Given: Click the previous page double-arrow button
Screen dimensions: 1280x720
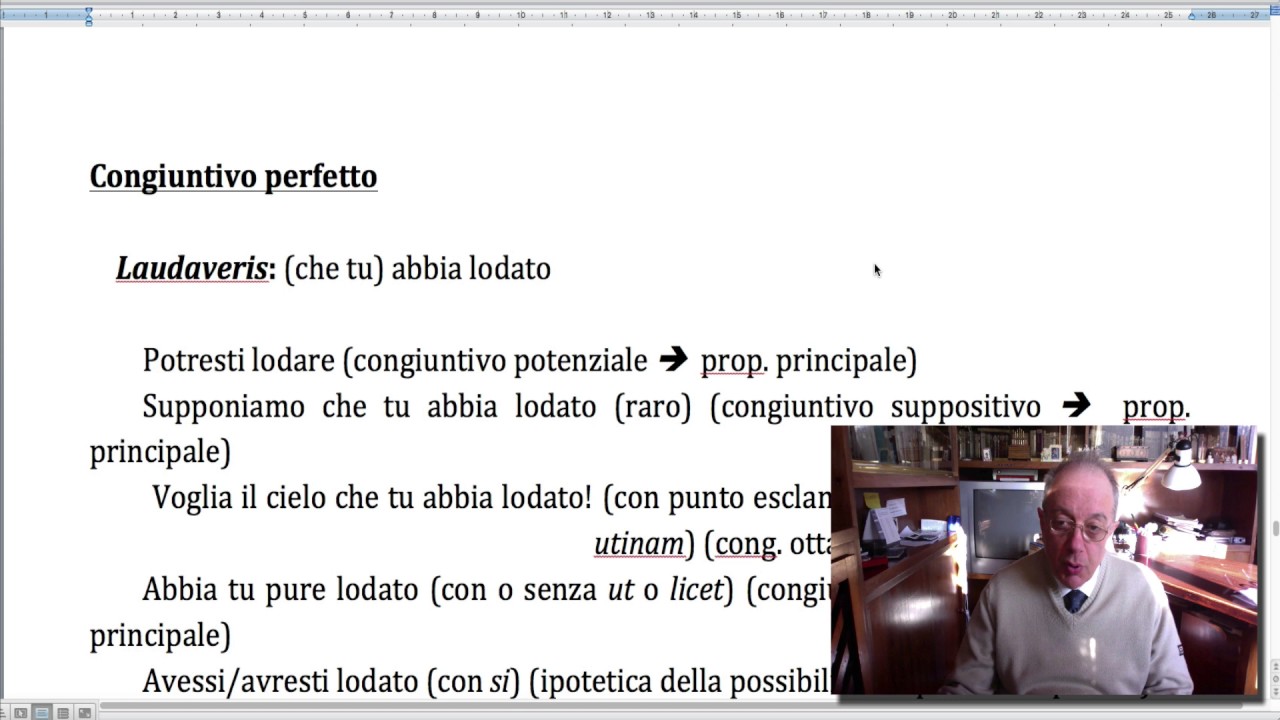Looking at the screenshot, I should pyautogui.click(x=1276, y=666).
